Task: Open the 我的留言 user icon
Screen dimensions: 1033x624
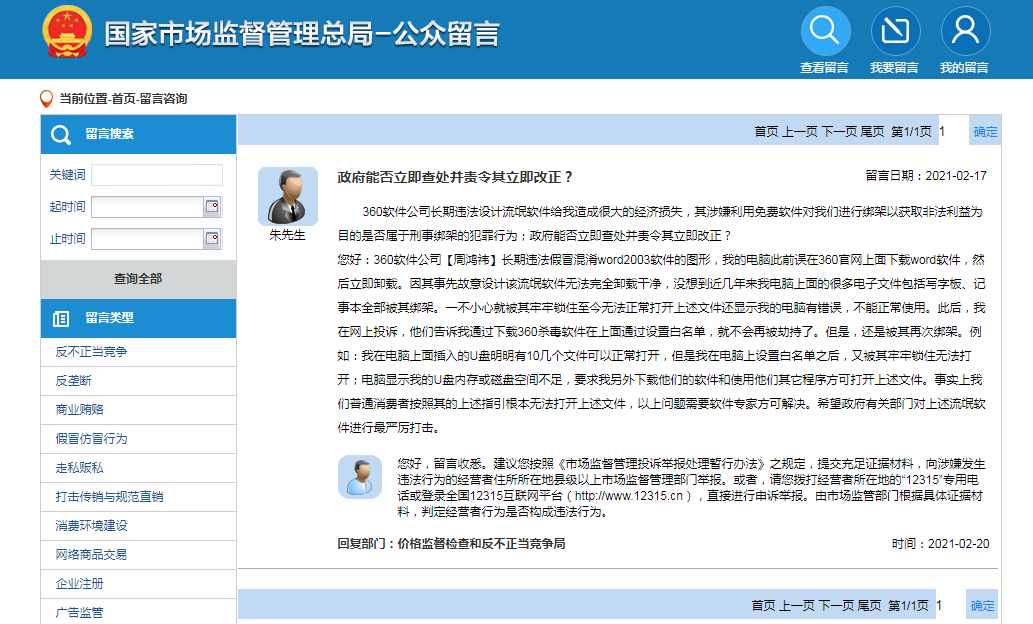Action: (x=965, y=31)
